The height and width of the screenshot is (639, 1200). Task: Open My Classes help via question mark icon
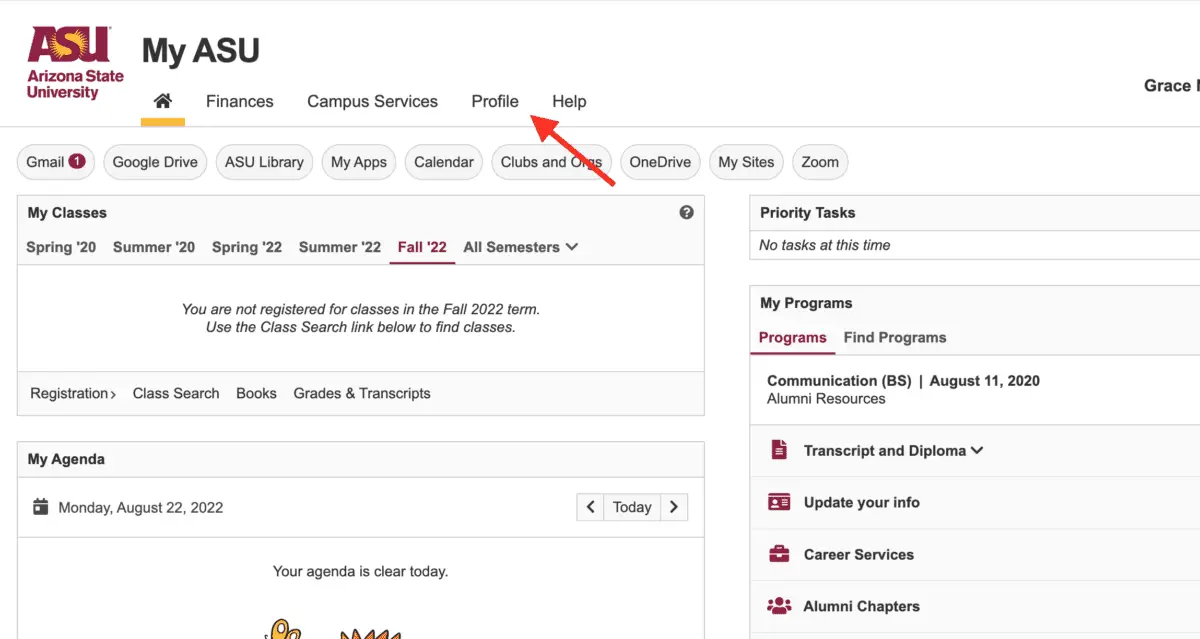pyautogui.click(x=686, y=212)
